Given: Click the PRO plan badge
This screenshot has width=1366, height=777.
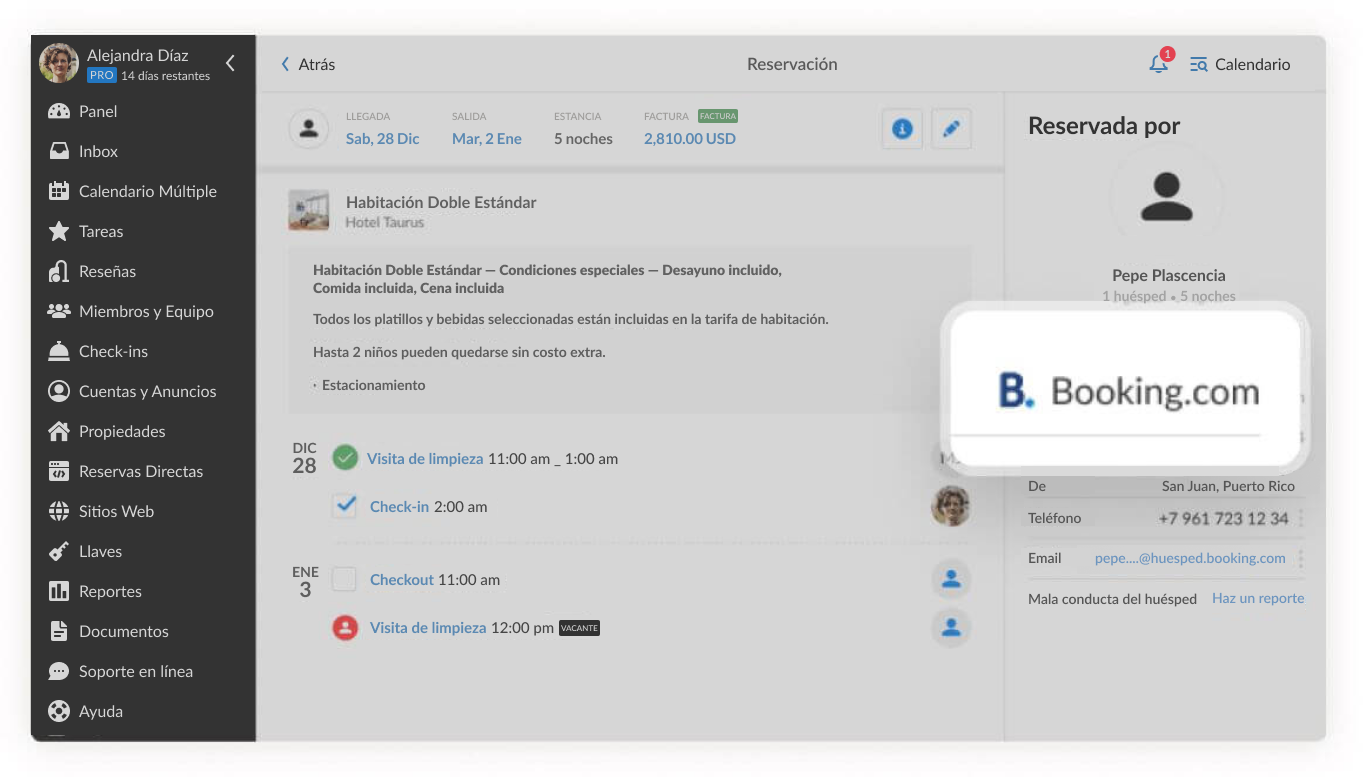Looking at the screenshot, I should pyautogui.click(x=101, y=75).
